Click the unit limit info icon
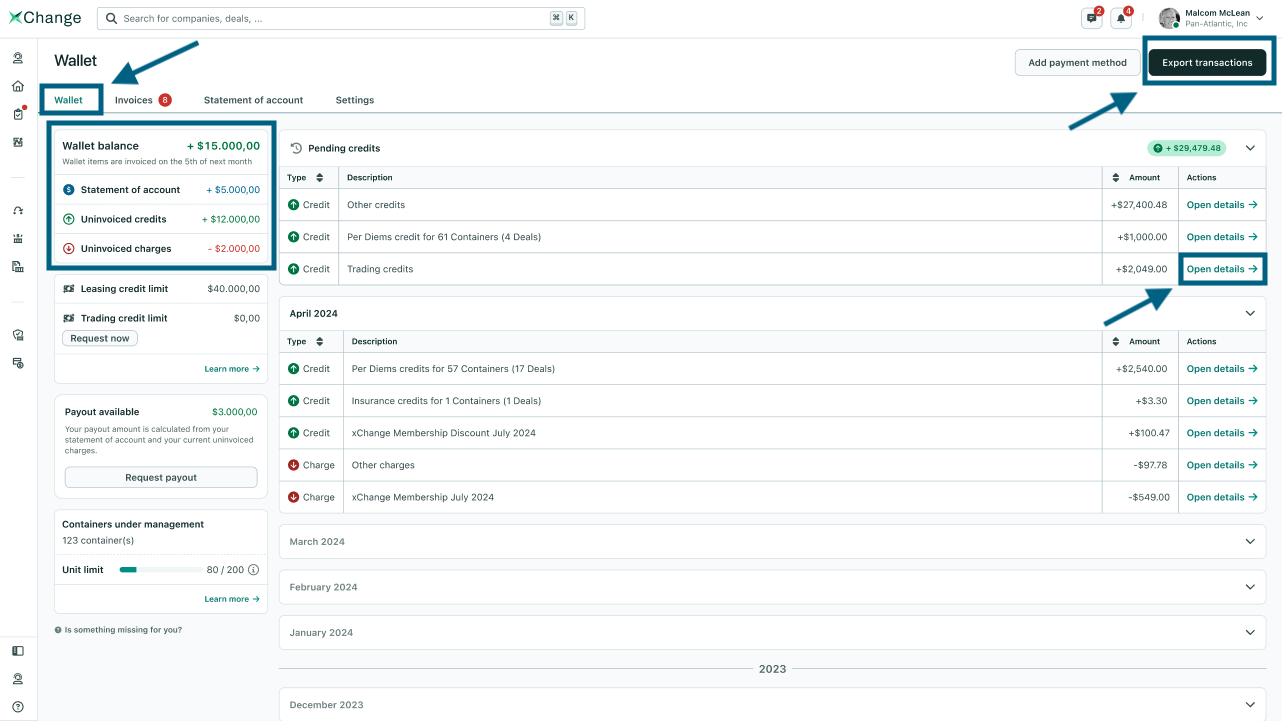Viewport: 1282px width, 721px height. click(253, 570)
